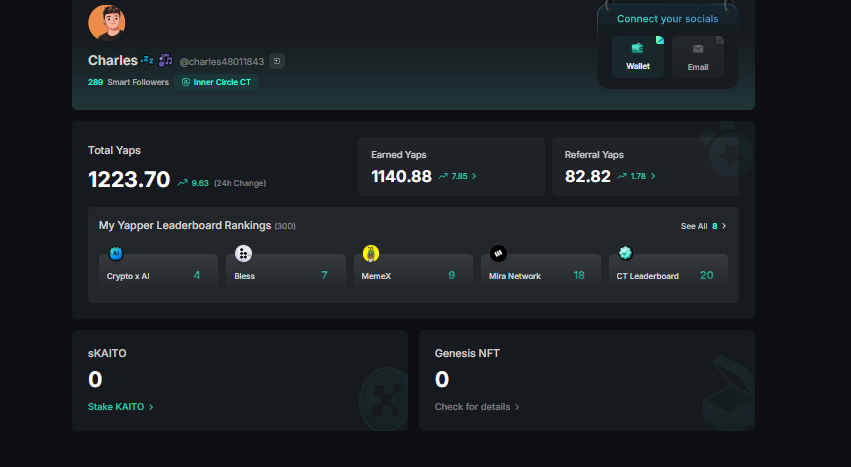Open the Mira Network leaderboard card

[541, 273]
